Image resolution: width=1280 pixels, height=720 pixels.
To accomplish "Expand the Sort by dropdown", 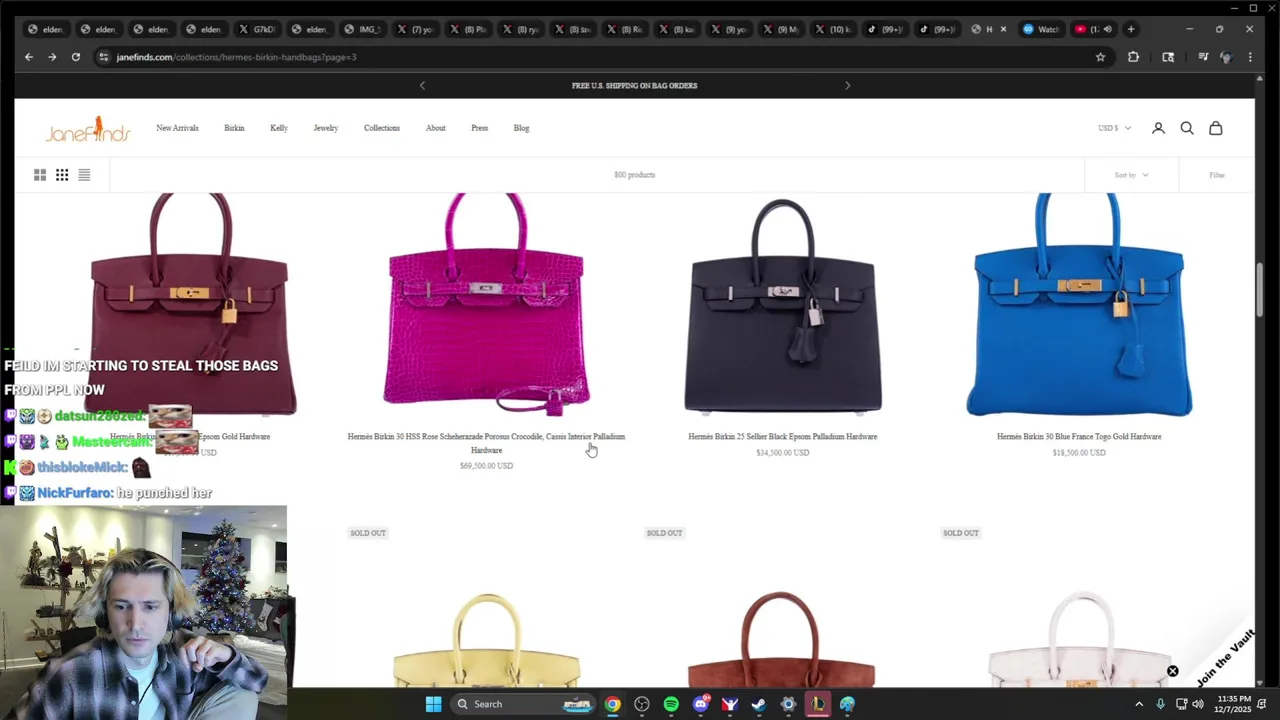I will [x=1131, y=175].
